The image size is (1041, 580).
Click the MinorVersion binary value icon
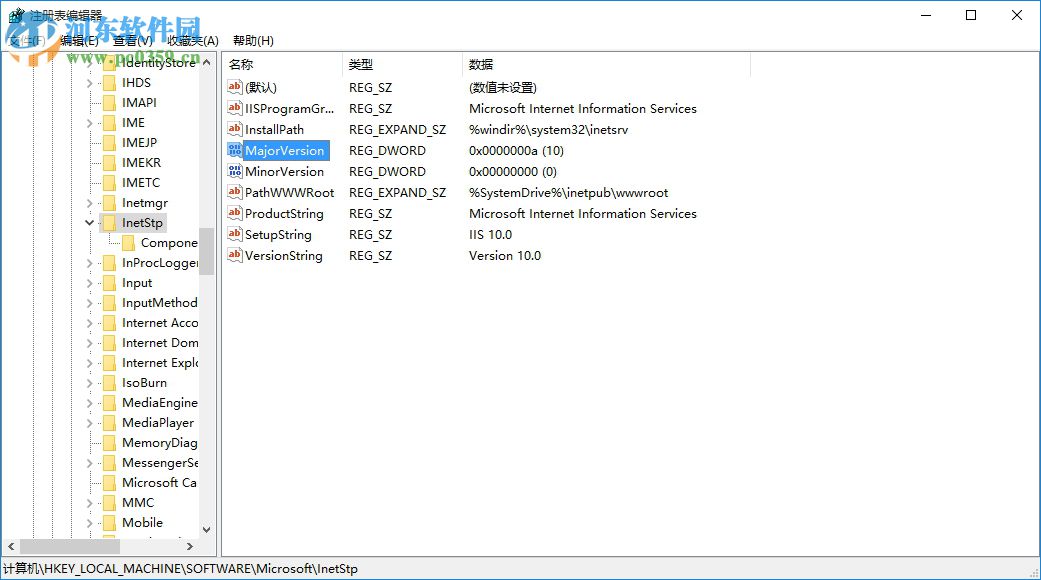click(x=234, y=171)
